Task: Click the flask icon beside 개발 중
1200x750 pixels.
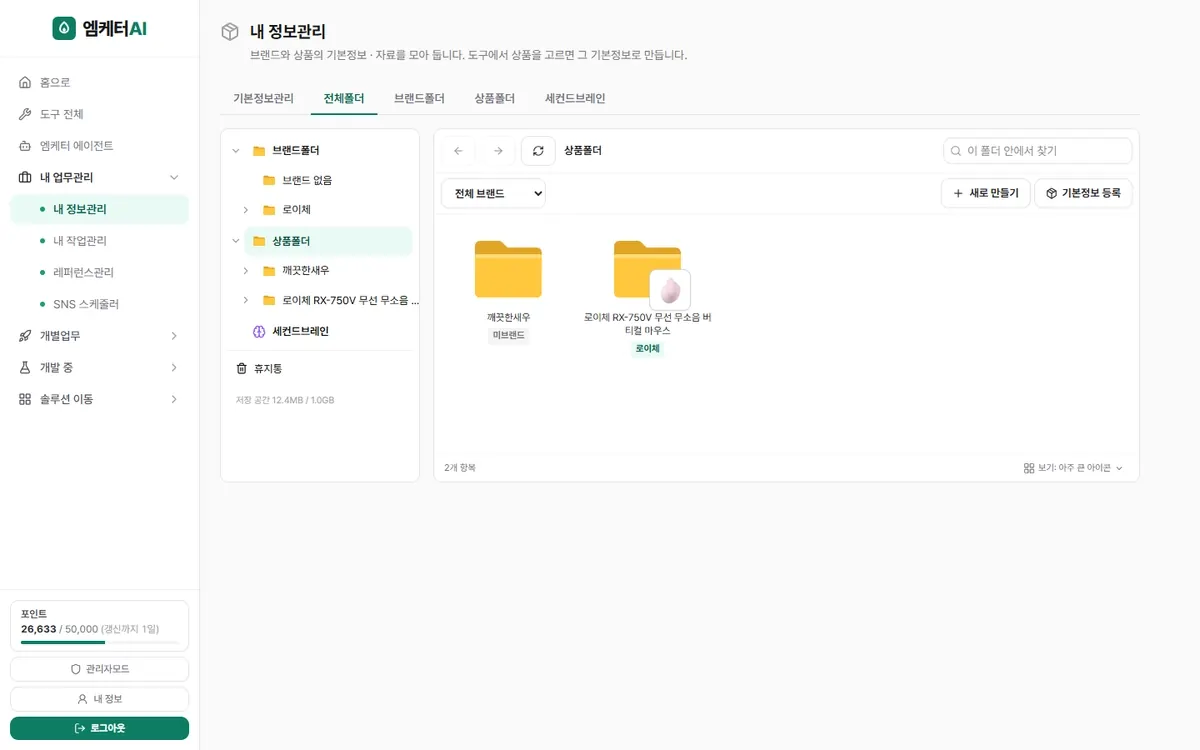Action: click(x=25, y=367)
